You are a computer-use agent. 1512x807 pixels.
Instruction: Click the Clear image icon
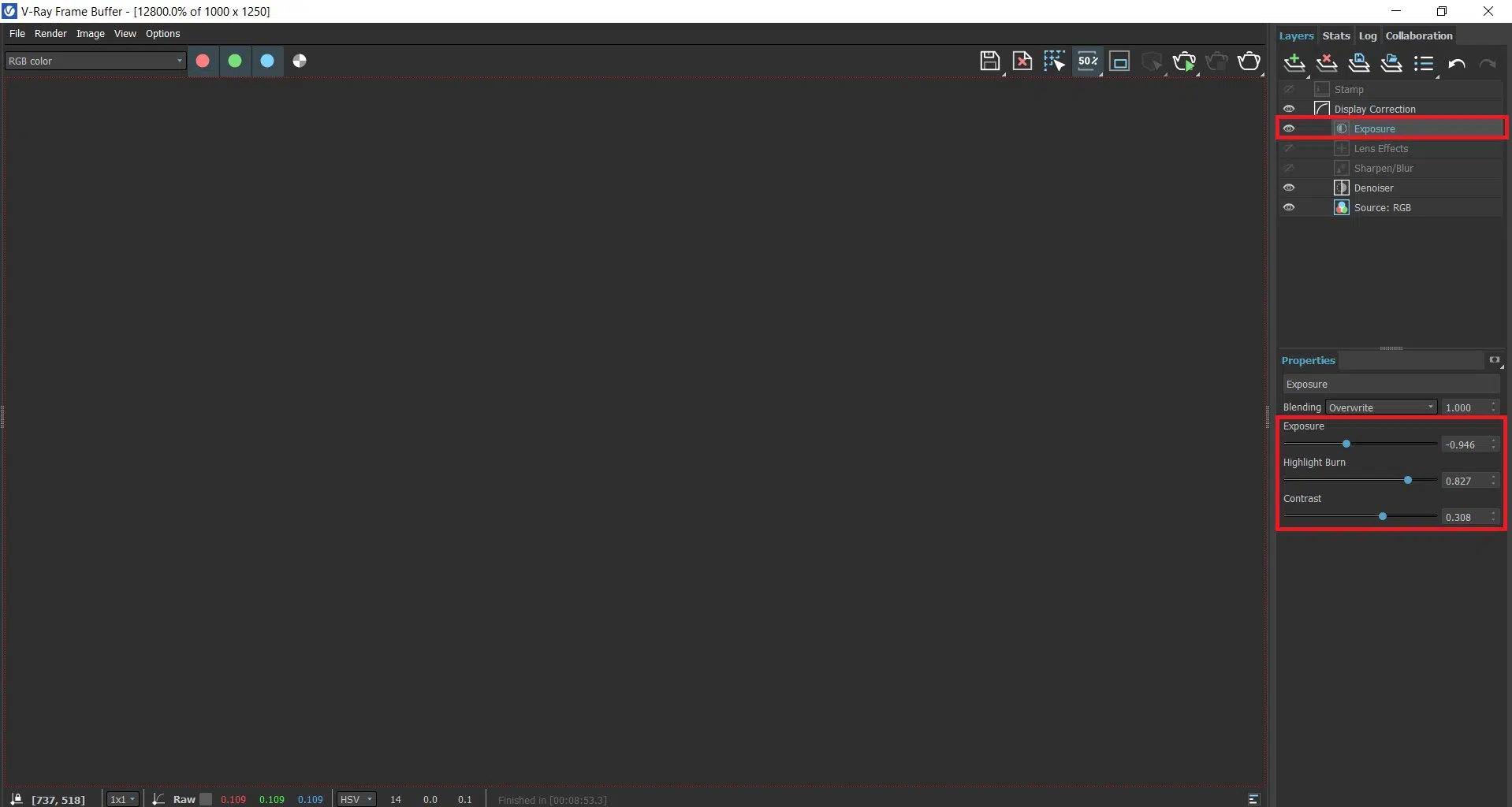[x=1022, y=61]
